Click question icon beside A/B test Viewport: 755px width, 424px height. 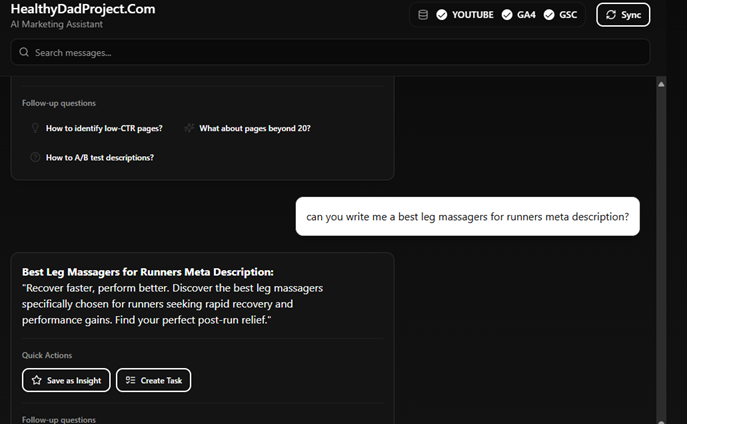(35, 157)
